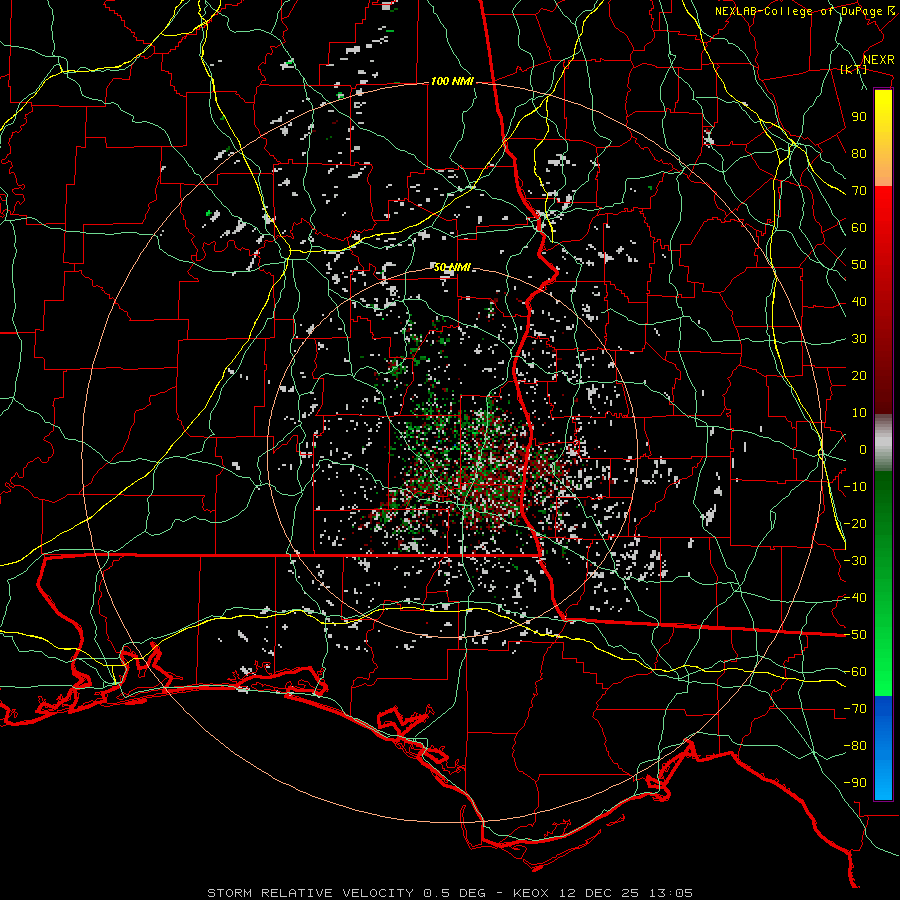This screenshot has width=900, height=900.
Task: Click the 70 value on velocity scale
Action: click(859, 191)
